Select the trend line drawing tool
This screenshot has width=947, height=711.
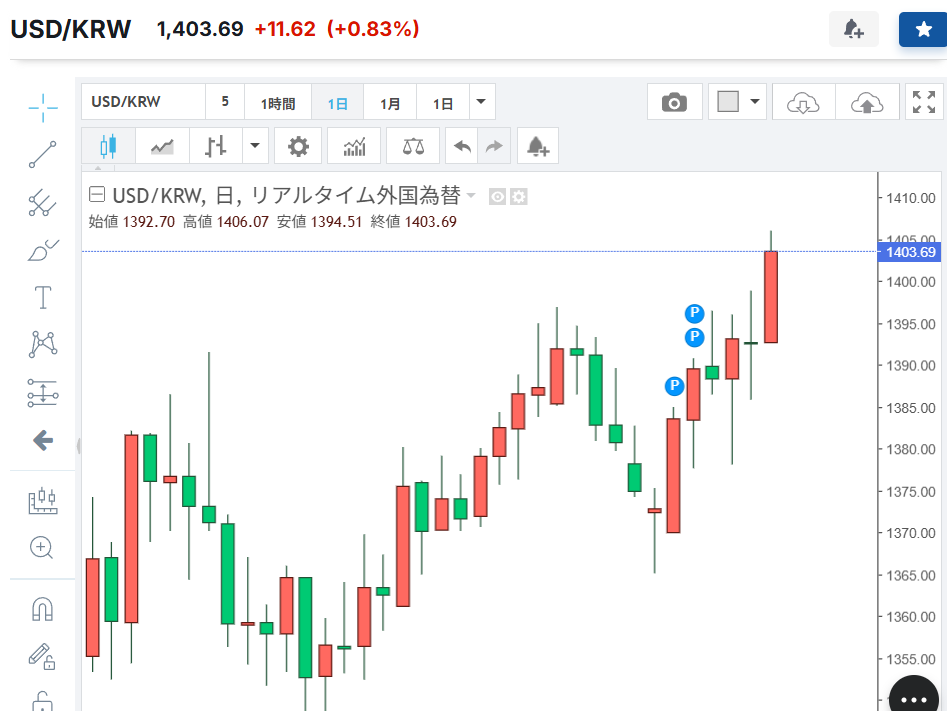click(43, 155)
